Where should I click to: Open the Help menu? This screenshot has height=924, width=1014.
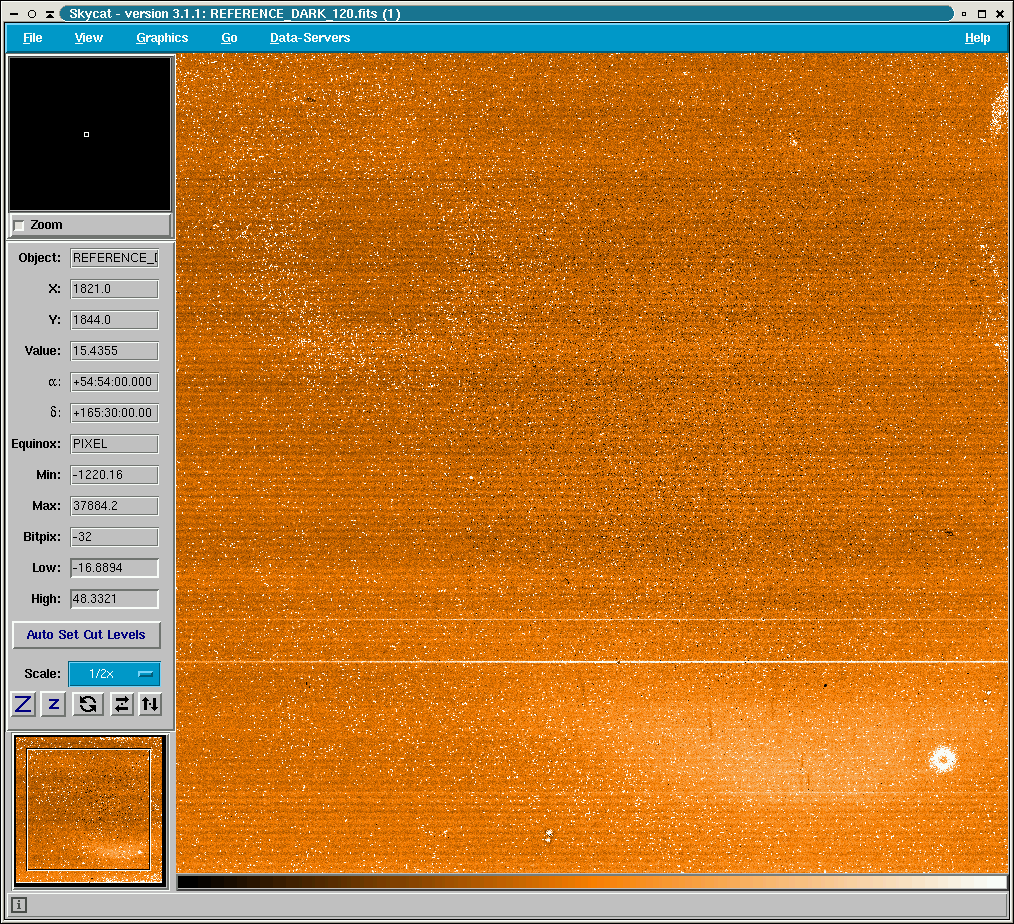[x=977, y=38]
